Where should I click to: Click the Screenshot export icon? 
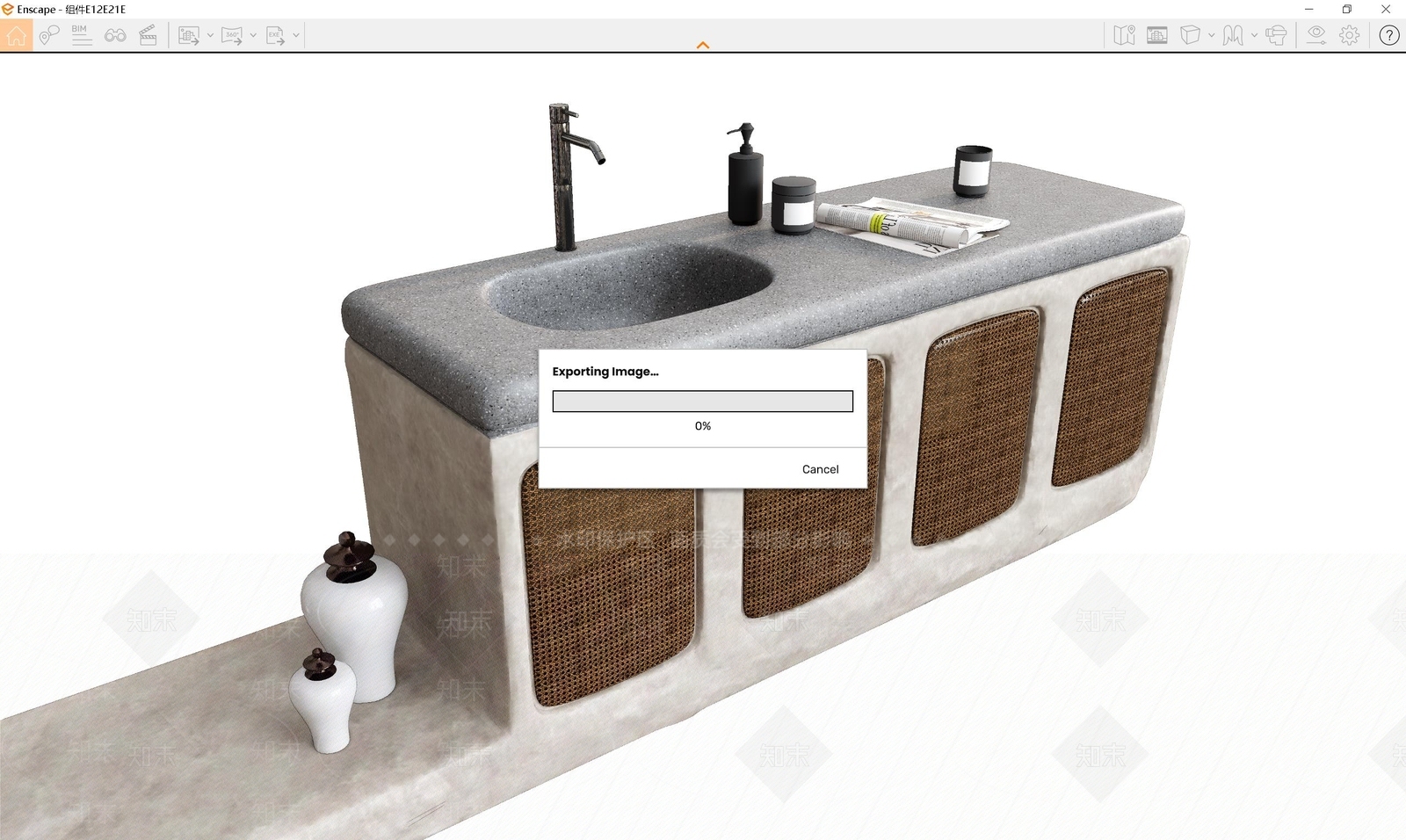click(x=188, y=35)
